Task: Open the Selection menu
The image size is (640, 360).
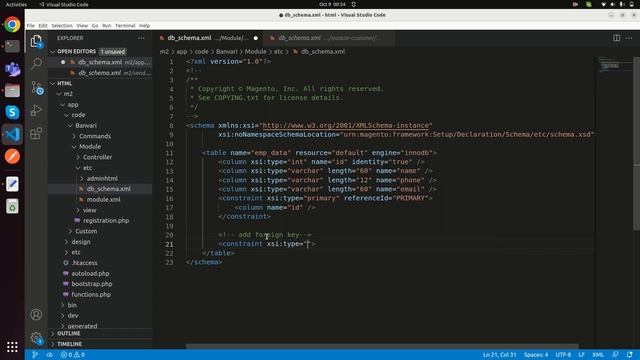Action: (62, 25)
